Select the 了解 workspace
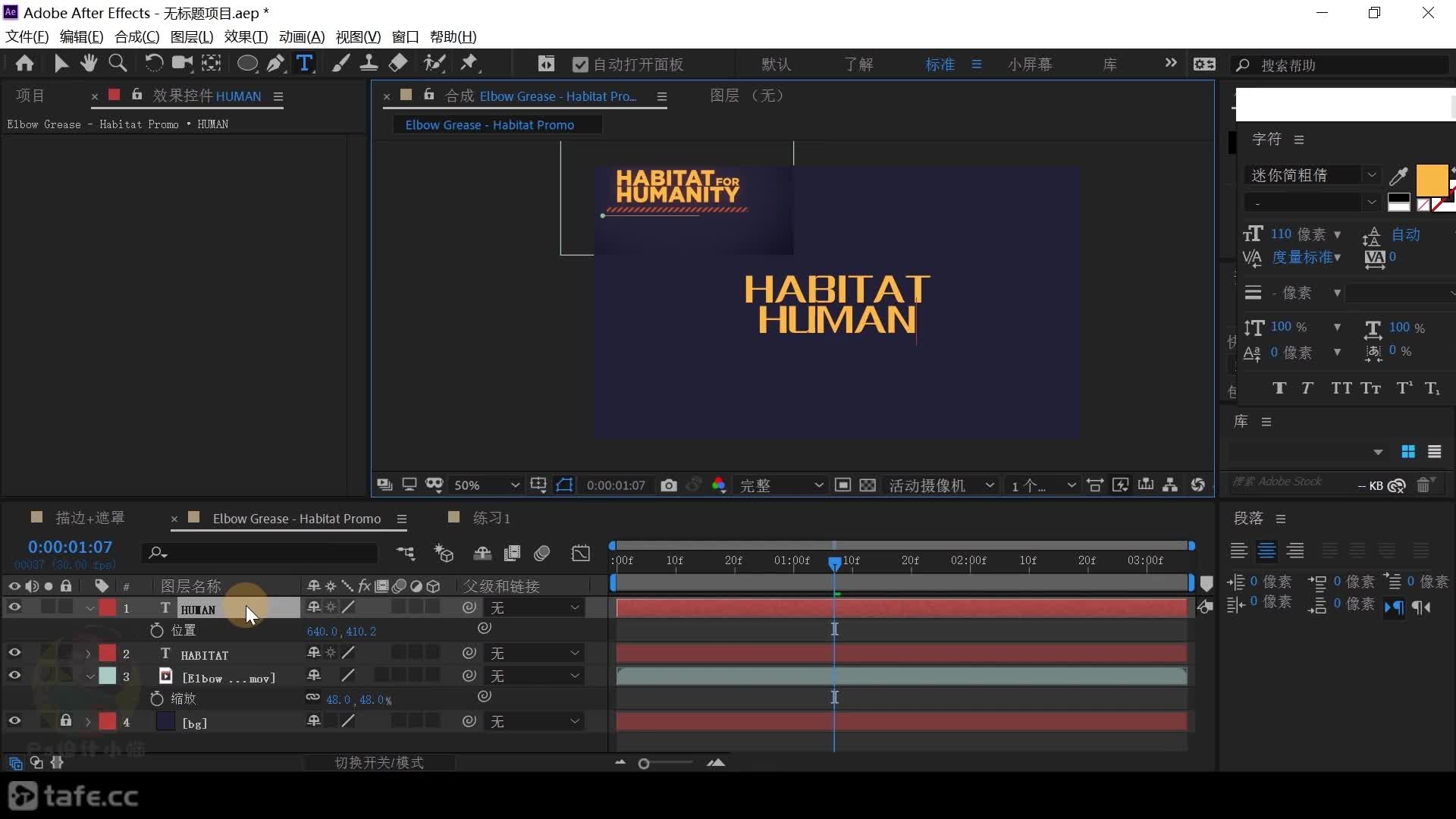 click(x=858, y=64)
